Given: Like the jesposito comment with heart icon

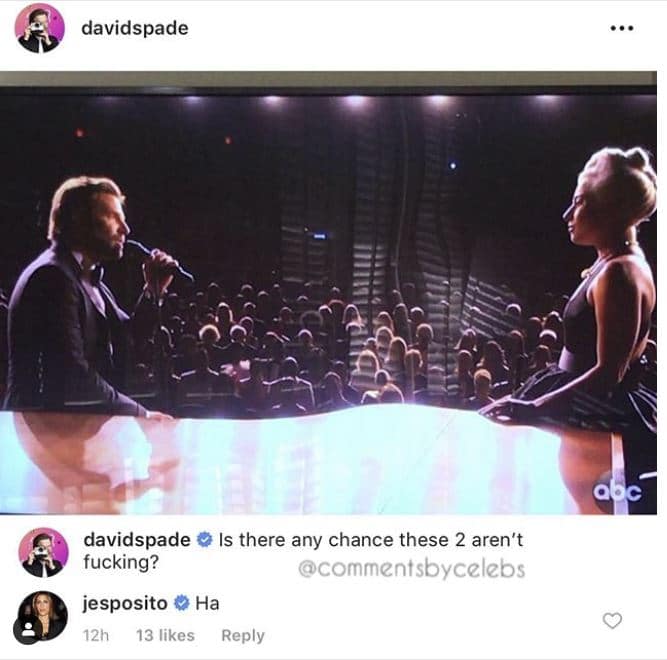Looking at the screenshot, I should 612,621.
